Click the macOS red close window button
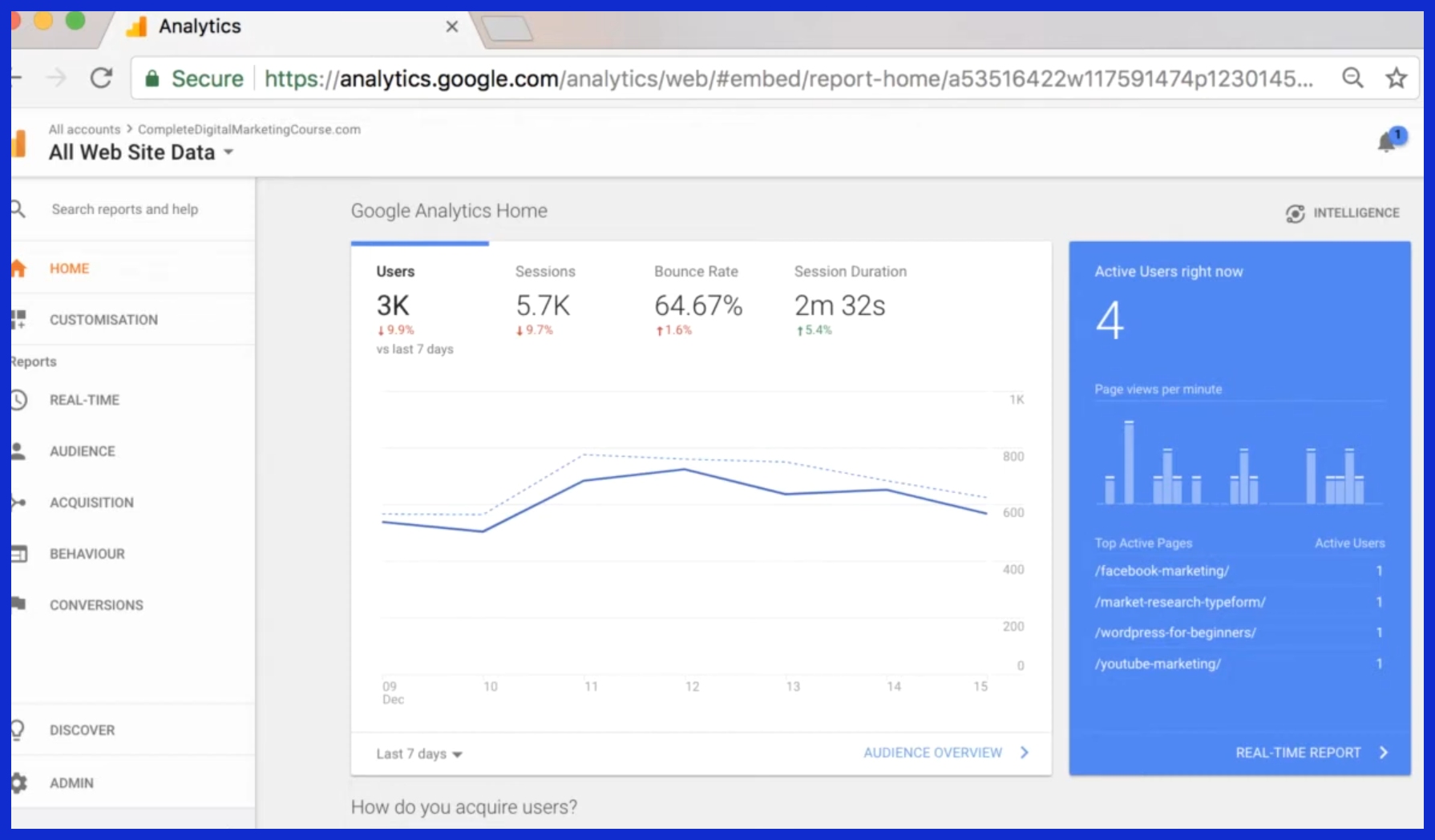Screen dimensions: 1435x840 click(16, 21)
